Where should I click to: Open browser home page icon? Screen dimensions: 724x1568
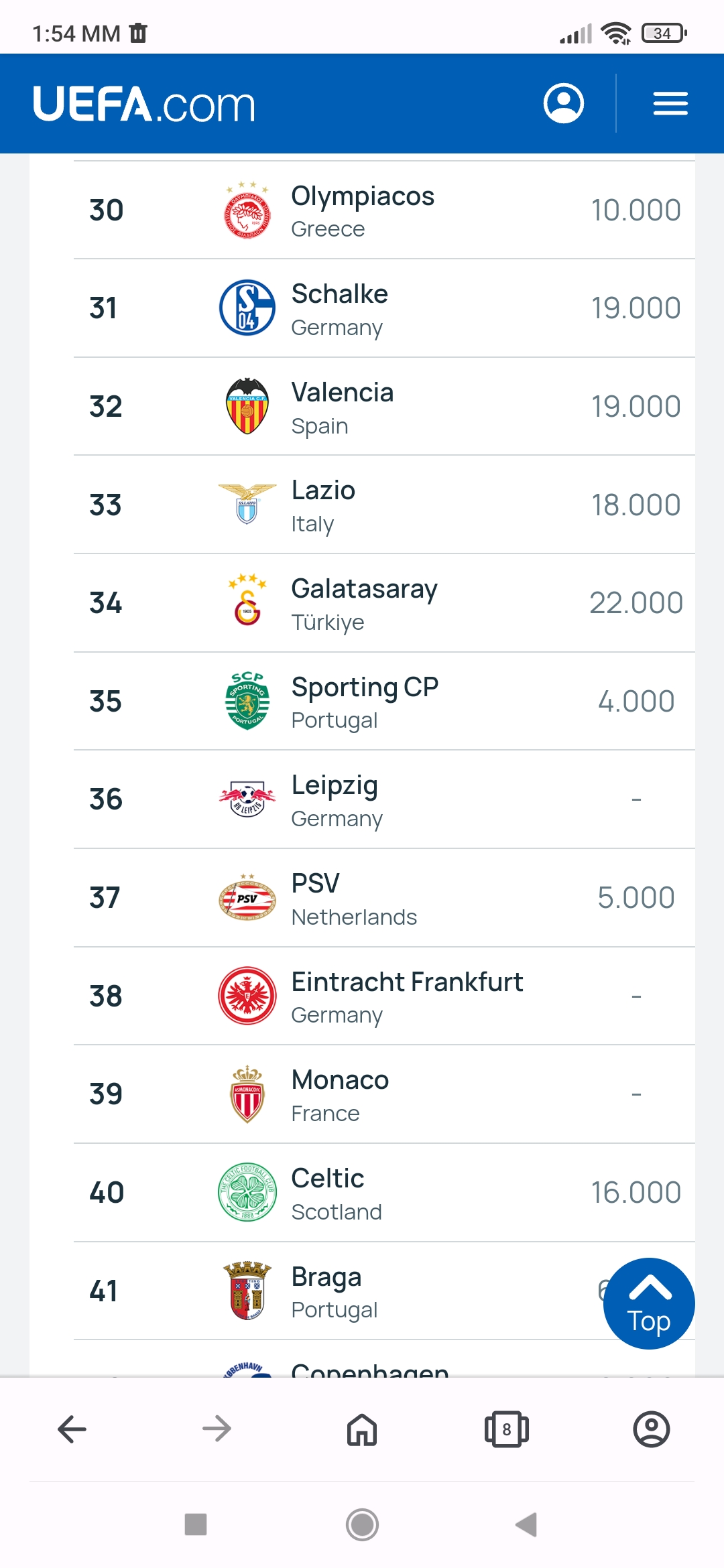362,1429
